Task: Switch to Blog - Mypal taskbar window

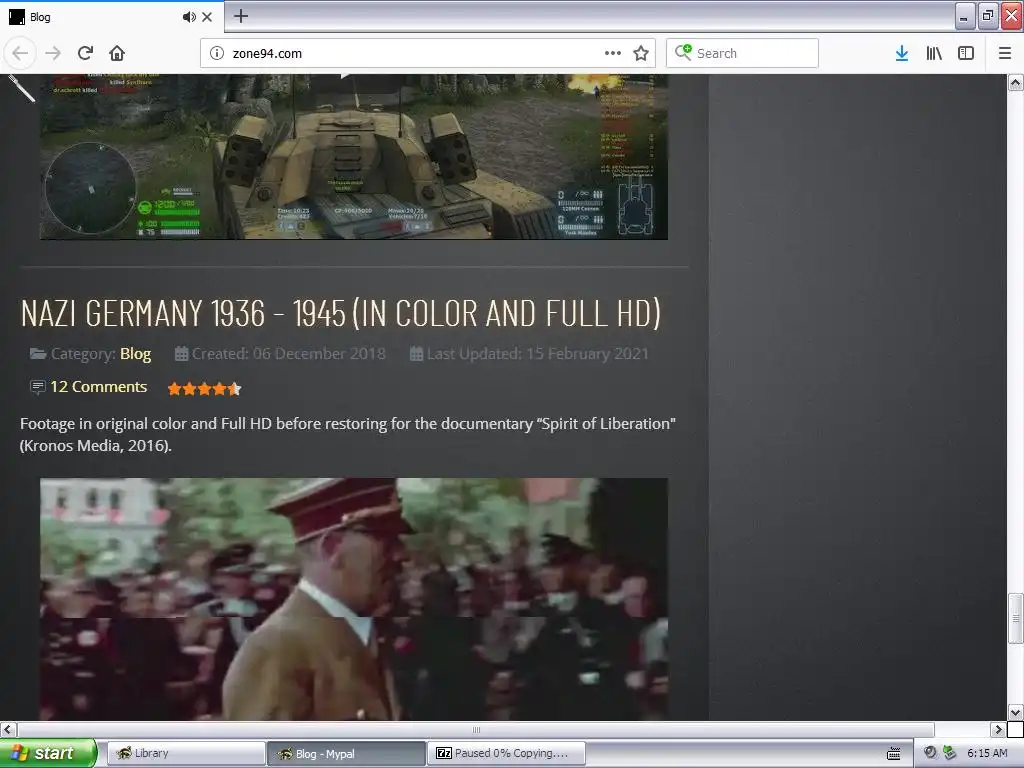Action: click(x=346, y=753)
